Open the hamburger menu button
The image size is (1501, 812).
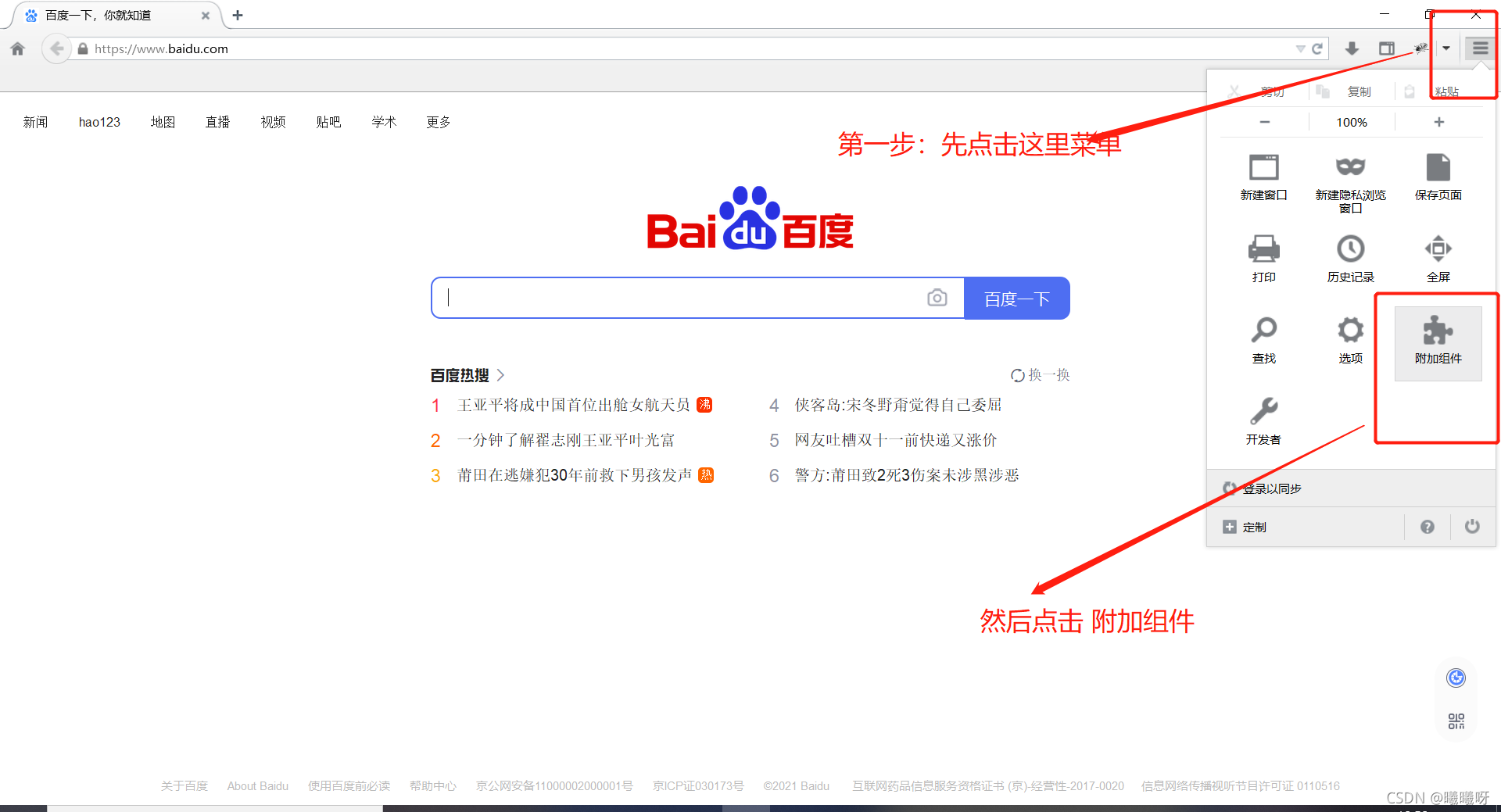pyautogui.click(x=1480, y=48)
